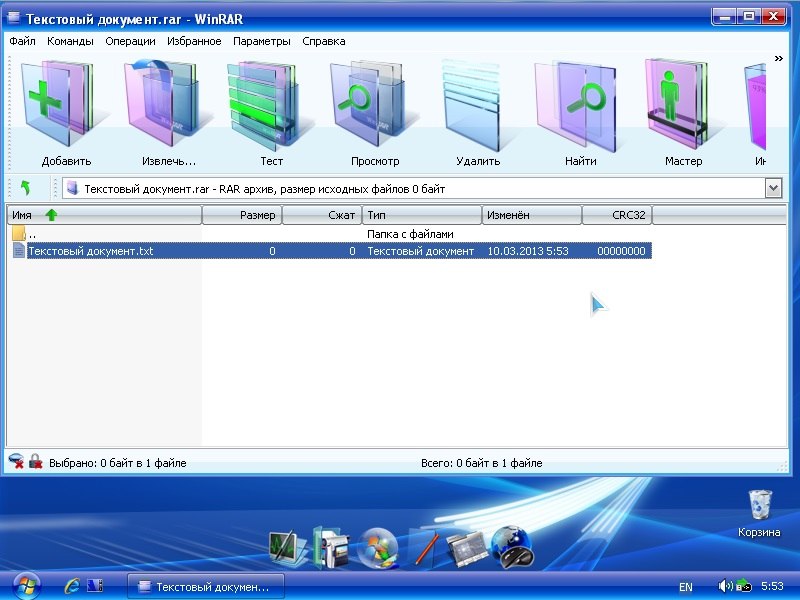Click the EN language indicator

click(686, 587)
